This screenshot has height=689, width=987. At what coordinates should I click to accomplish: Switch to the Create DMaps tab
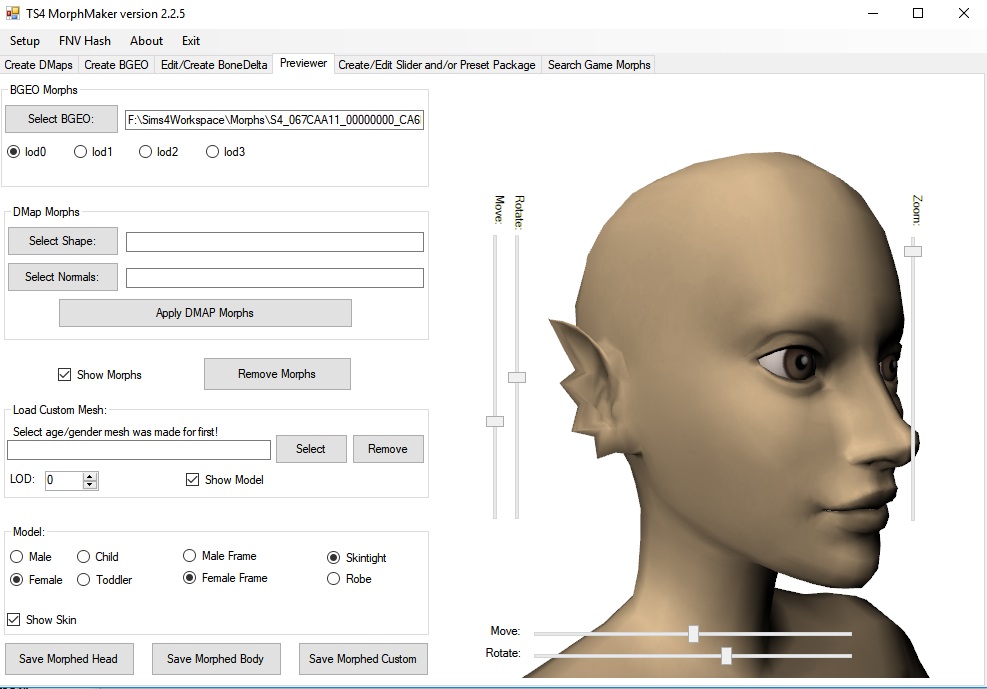[39, 65]
